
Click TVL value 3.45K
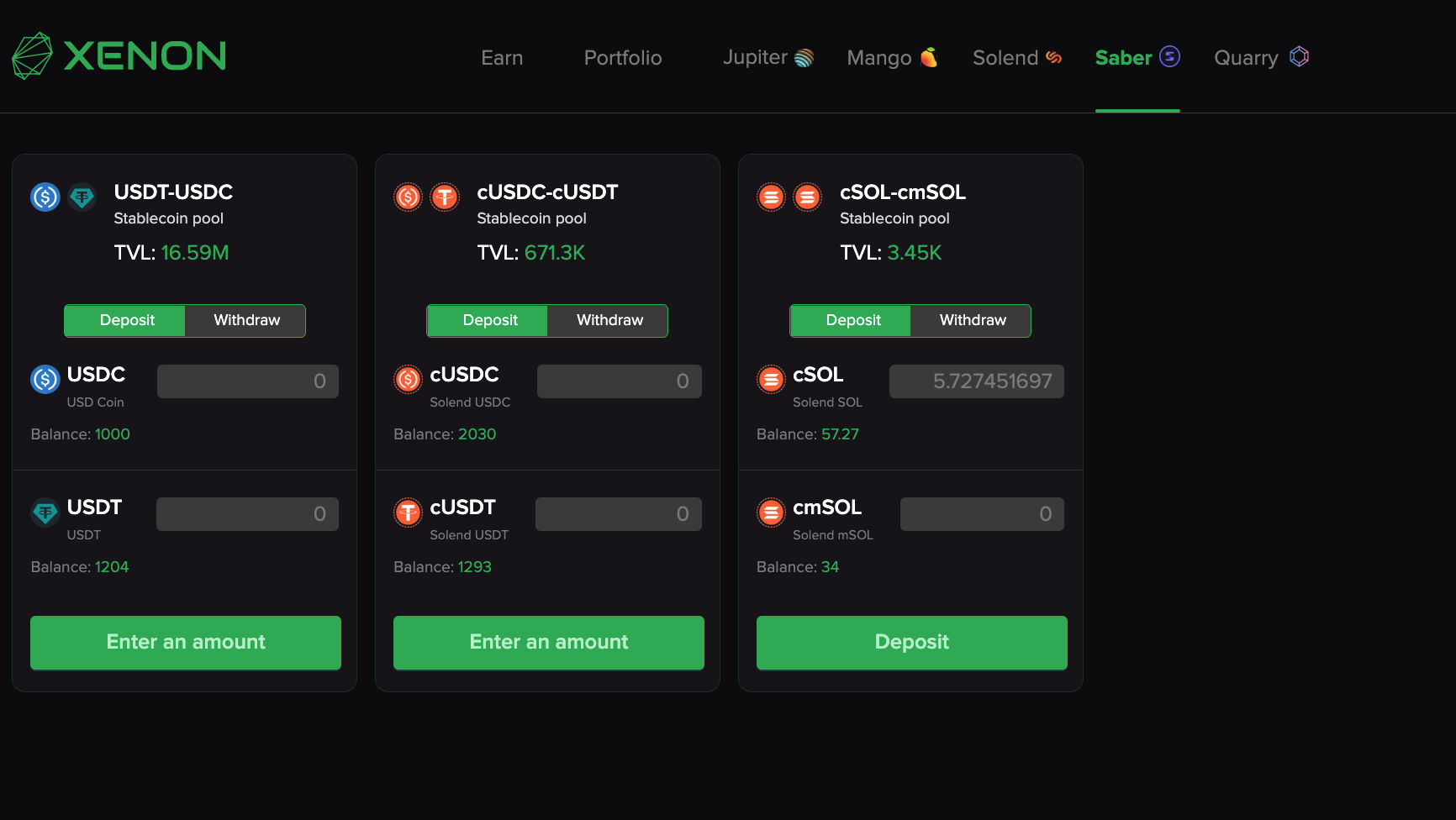tap(915, 253)
